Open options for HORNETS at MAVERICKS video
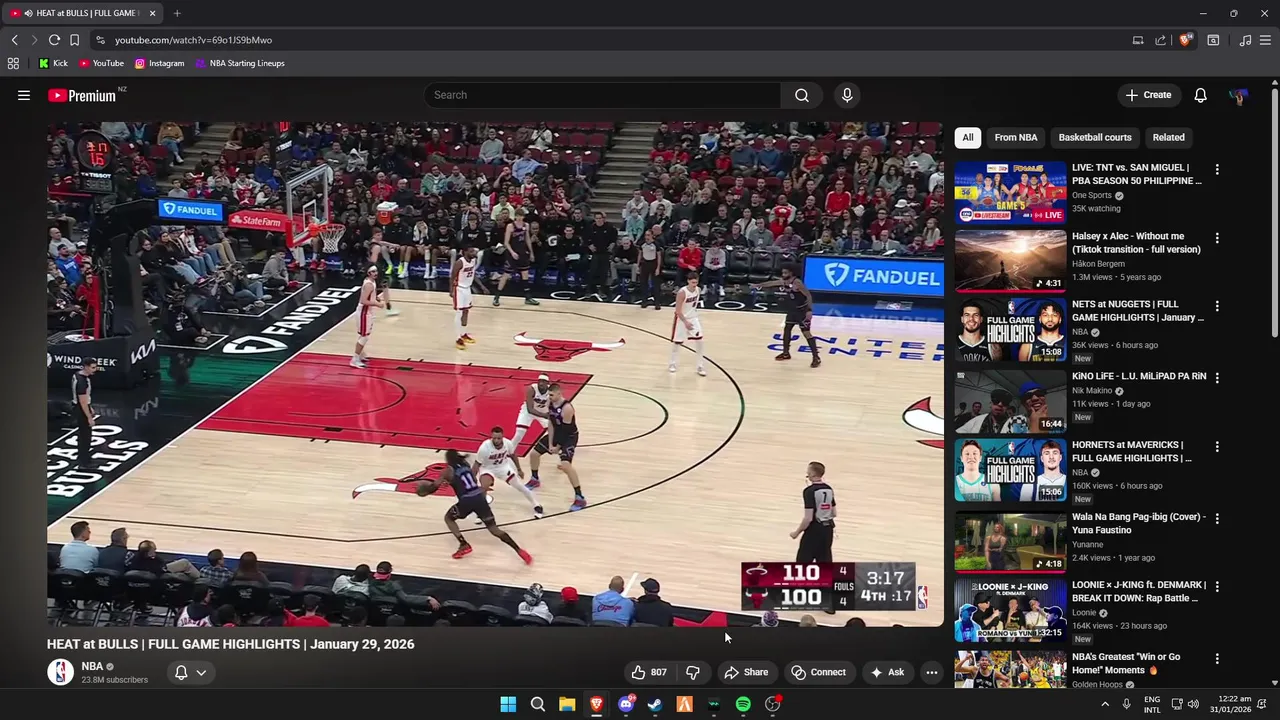 [1217, 447]
